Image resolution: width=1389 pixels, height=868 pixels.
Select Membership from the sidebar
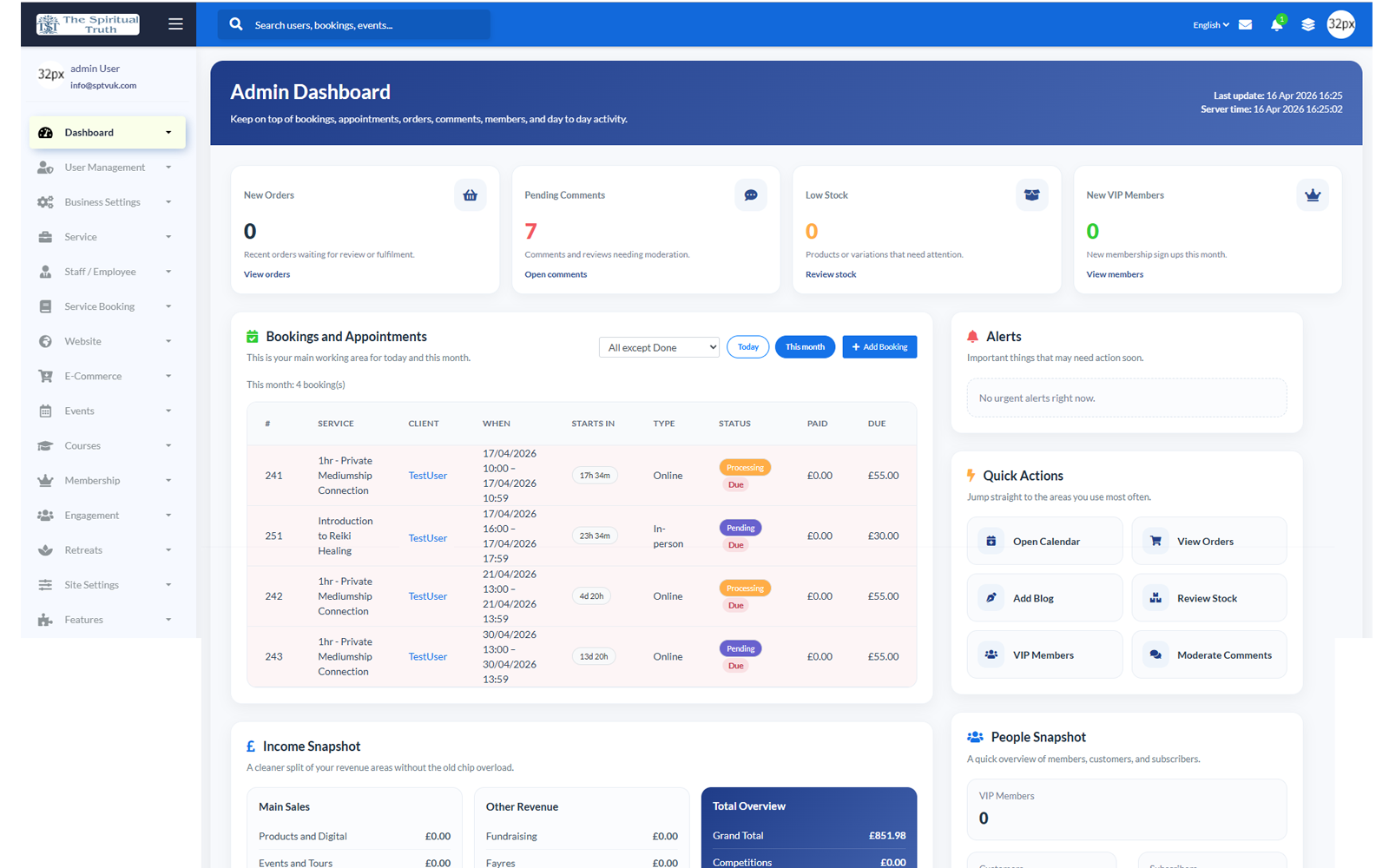92,480
